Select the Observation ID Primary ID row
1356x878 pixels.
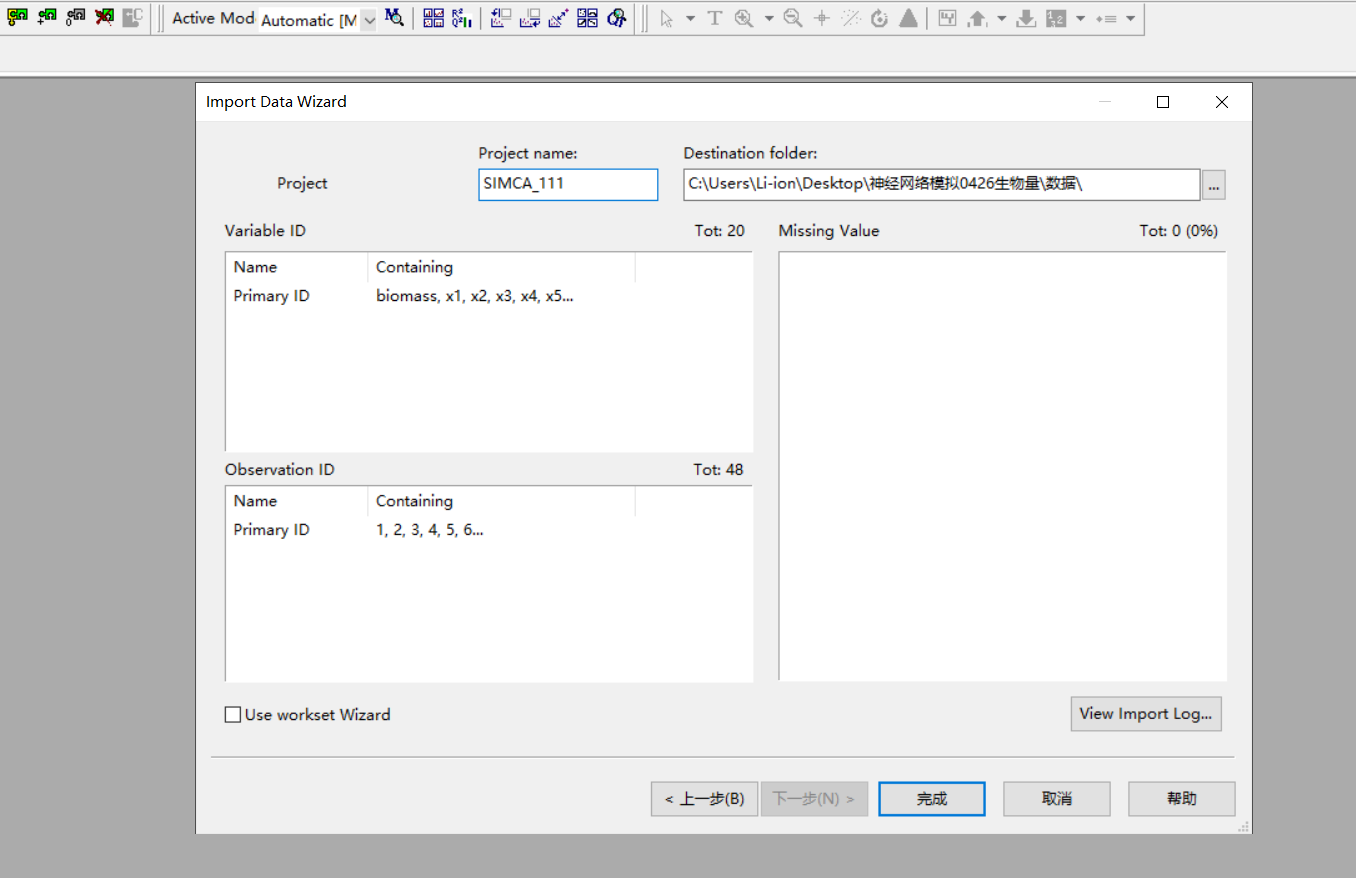tap(488, 530)
